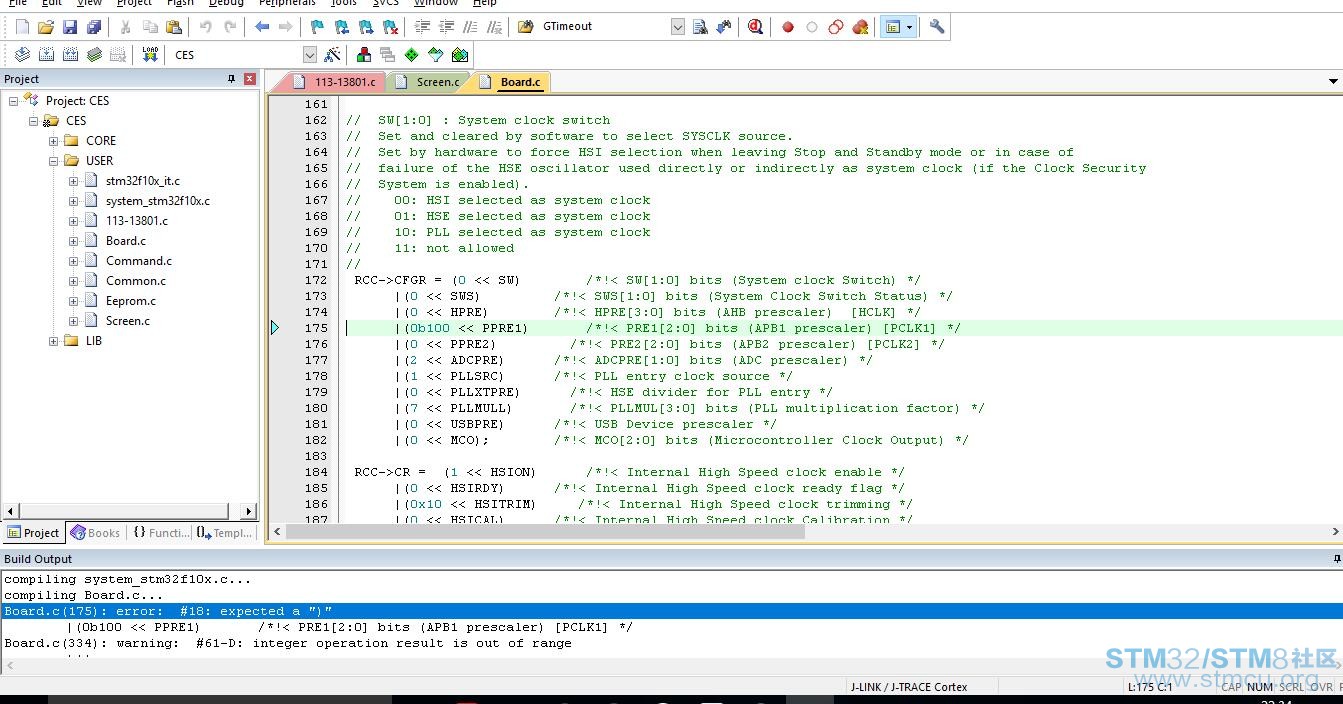Open the Configuration wrench icon
The image size is (1343, 704).
(937, 27)
